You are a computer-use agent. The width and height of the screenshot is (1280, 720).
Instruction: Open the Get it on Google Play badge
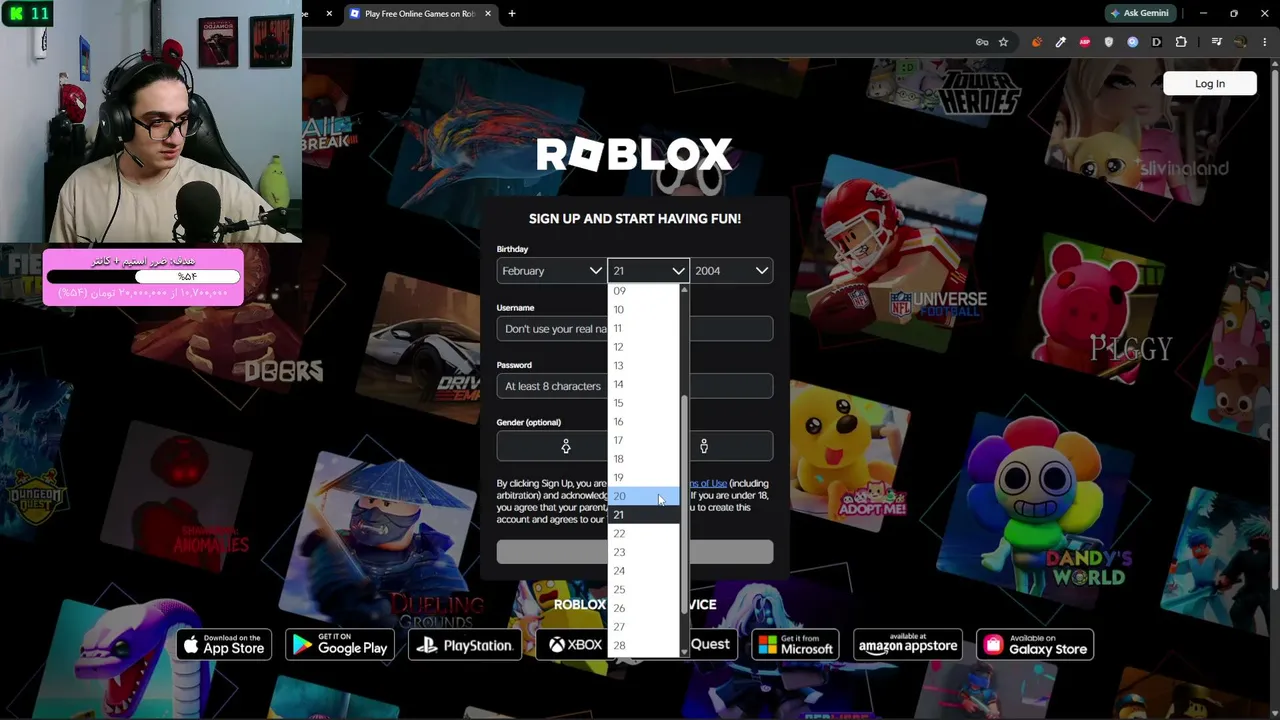pyautogui.click(x=340, y=645)
